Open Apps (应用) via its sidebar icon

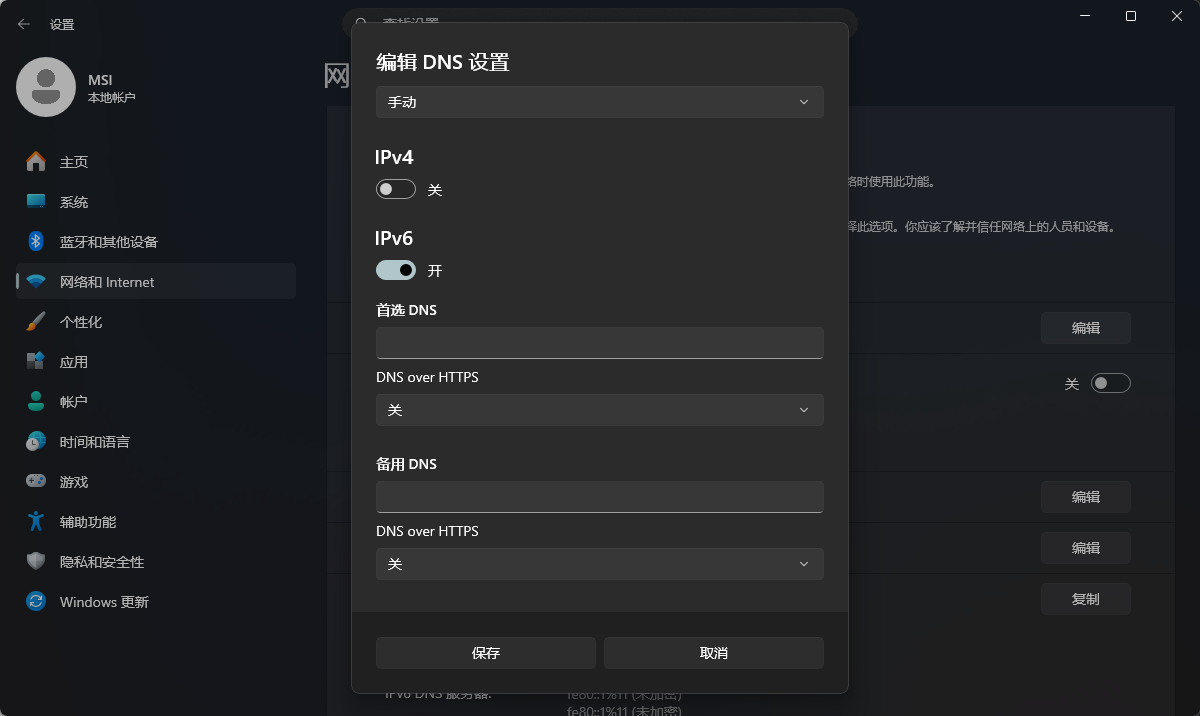tap(36, 362)
